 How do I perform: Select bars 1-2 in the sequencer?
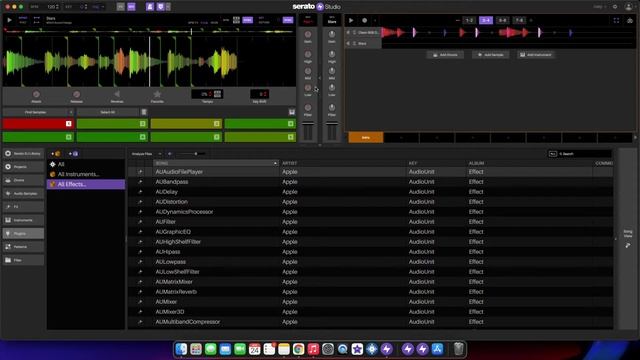point(469,20)
